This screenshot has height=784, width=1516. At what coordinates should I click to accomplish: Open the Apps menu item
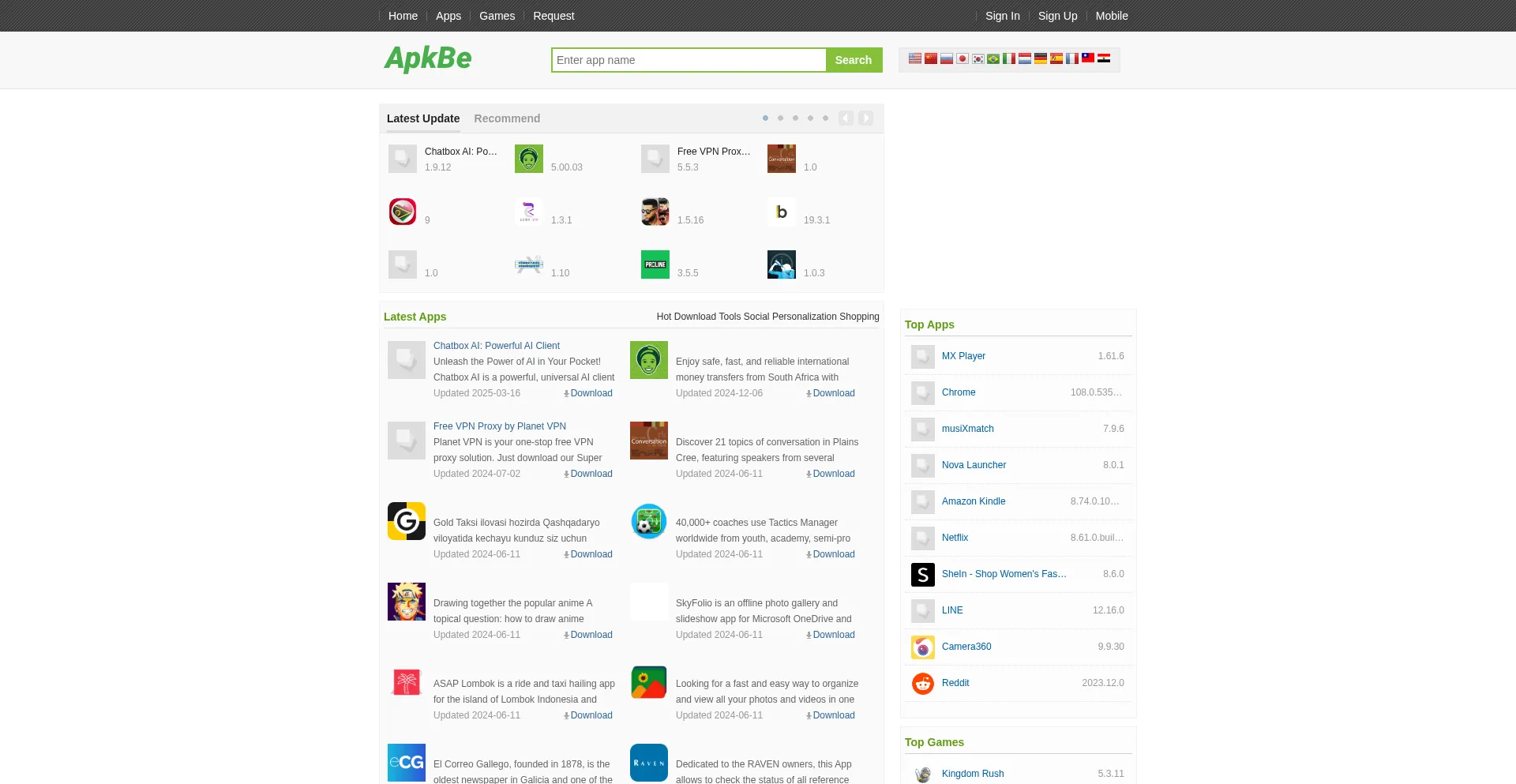tap(448, 15)
